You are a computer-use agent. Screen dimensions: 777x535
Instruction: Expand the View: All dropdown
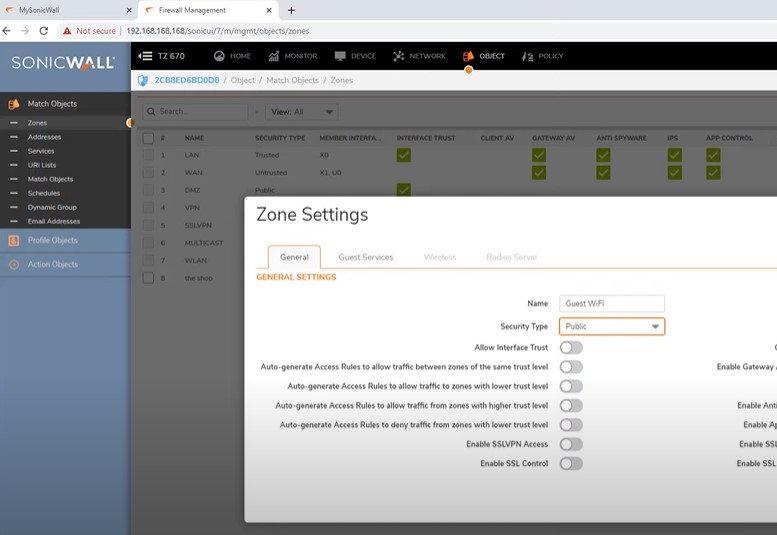(x=303, y=112)
